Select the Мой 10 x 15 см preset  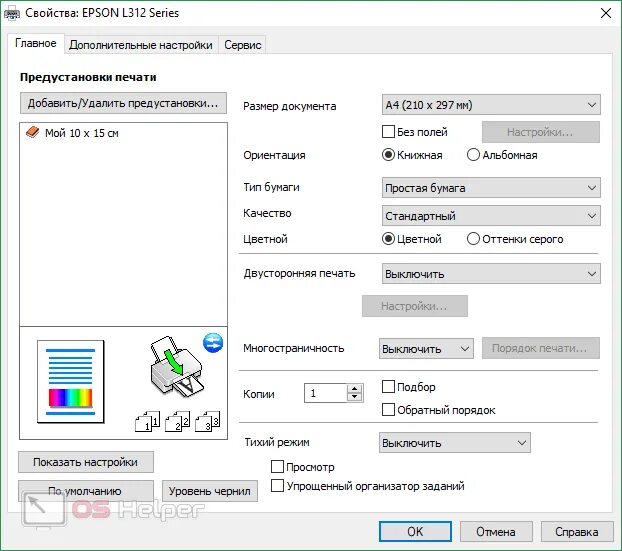tap(82, 133)
